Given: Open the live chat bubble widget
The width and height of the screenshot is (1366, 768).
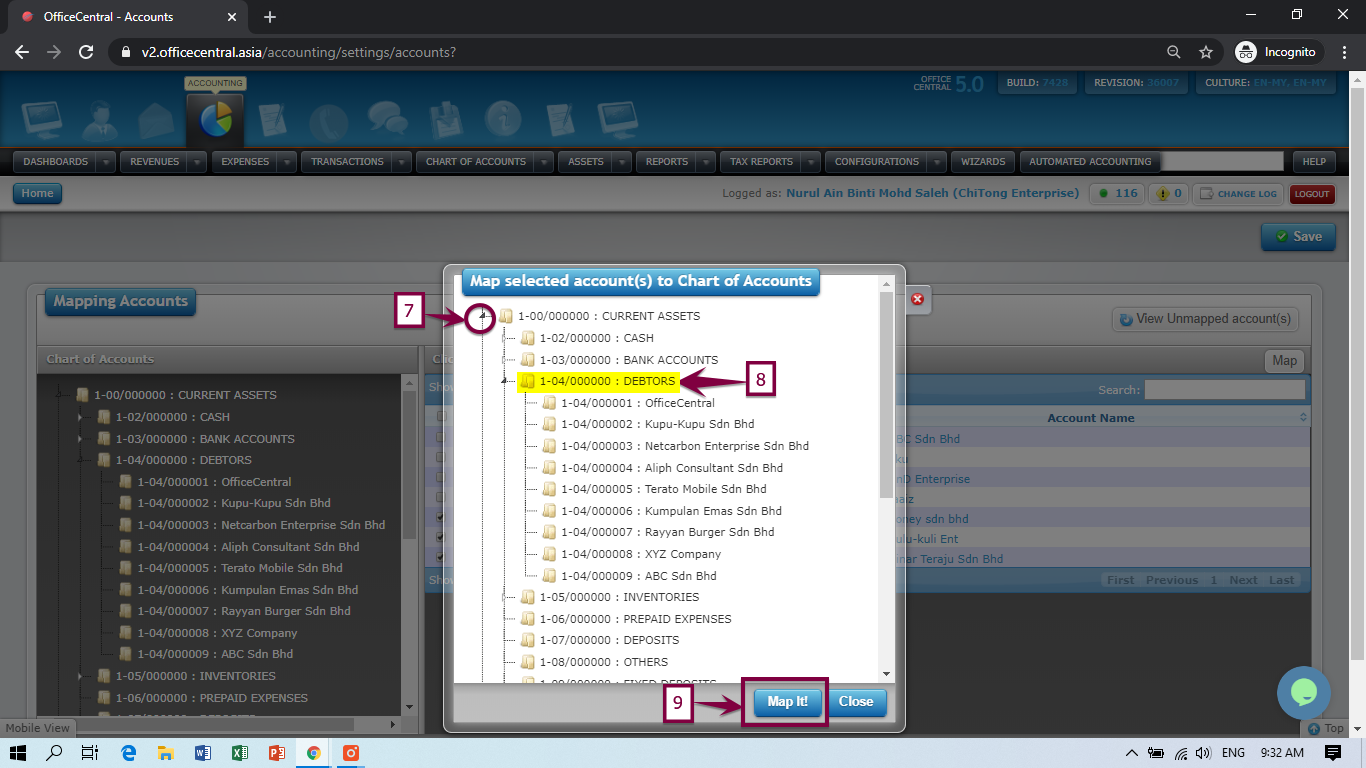Looking at the screenshot, I should tap(1303, 692).
